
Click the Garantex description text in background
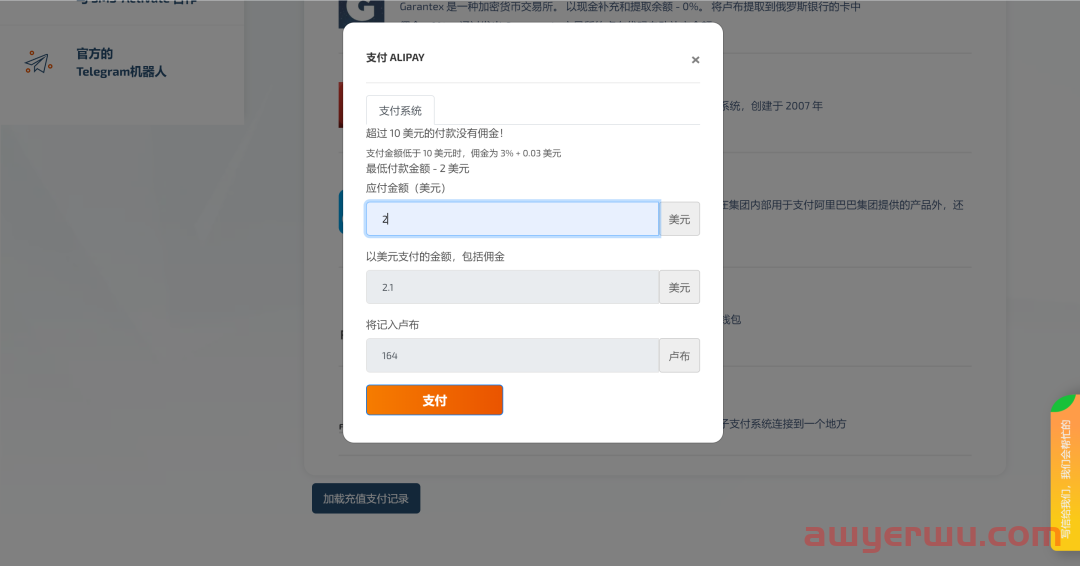point(630,7)
